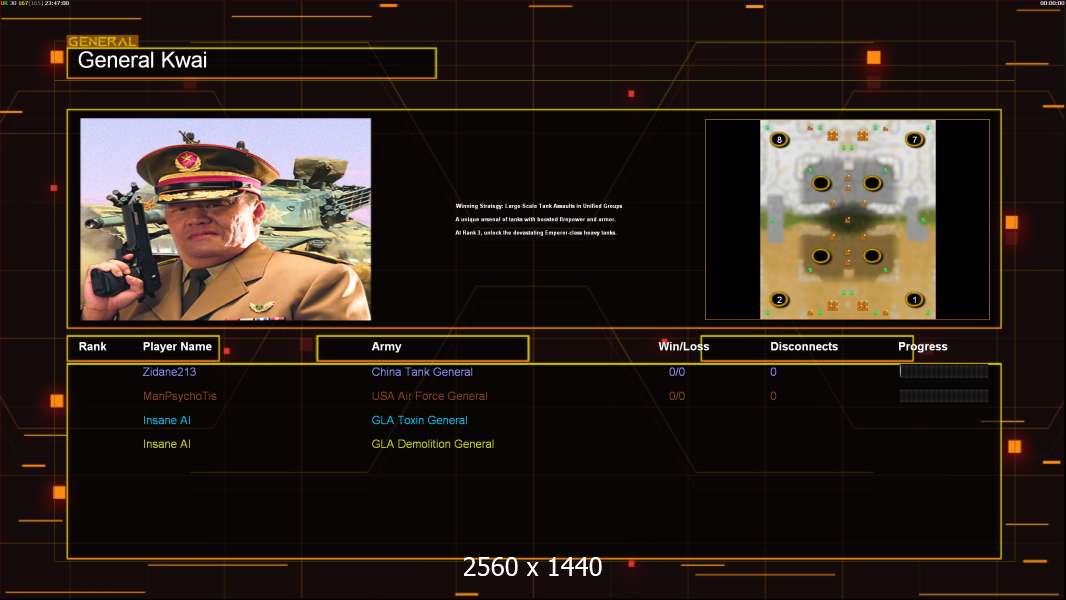Select player ManPsychoTis in the list
Image resolution: width=1066 pixels, height=600 pixels.
(x=180, y=396)
